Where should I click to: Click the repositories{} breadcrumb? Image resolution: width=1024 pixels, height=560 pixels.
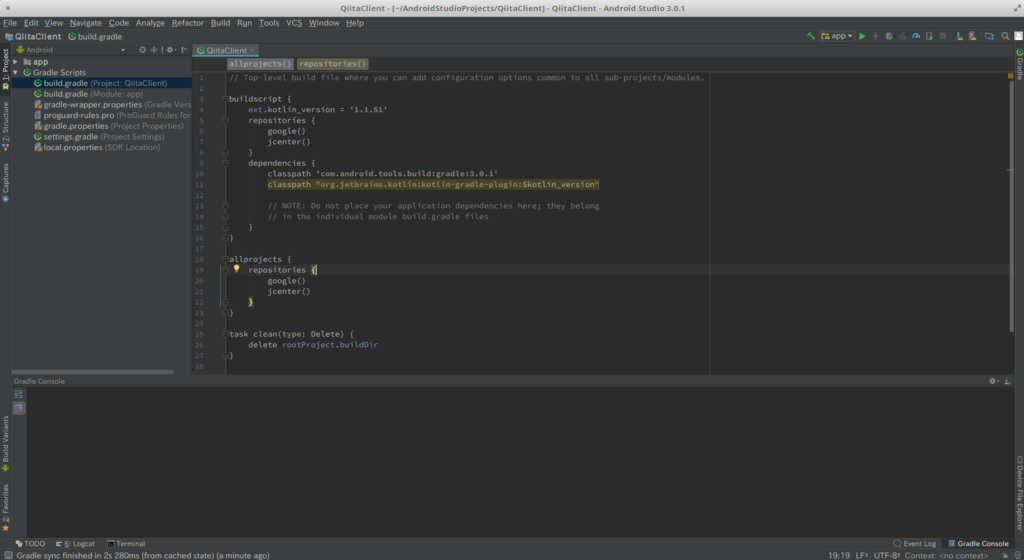[x=332, y=63]
